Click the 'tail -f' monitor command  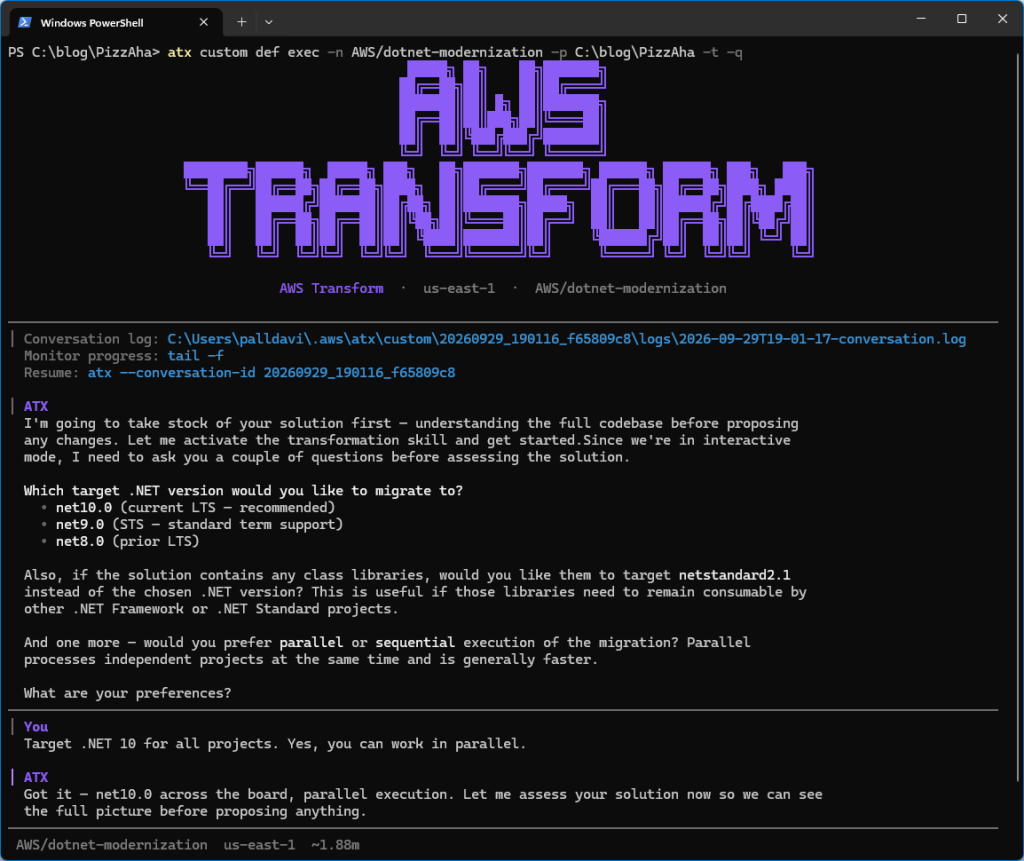click(195, 356)
